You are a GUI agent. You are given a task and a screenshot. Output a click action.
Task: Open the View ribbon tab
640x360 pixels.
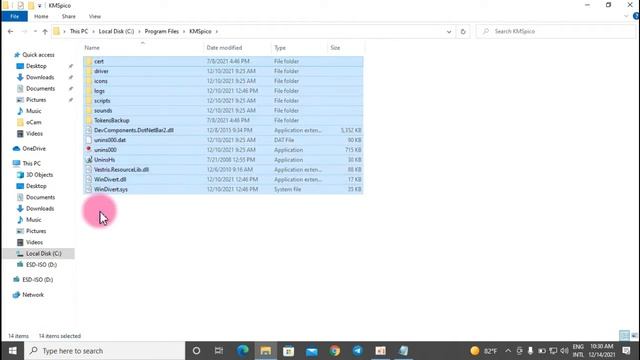point(95,16)
